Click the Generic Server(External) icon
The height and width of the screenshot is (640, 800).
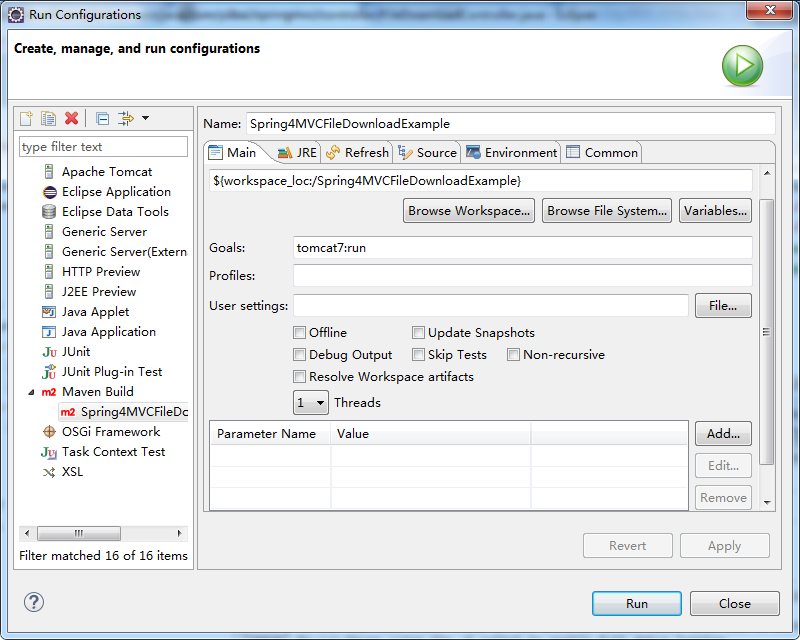(49, 252)
